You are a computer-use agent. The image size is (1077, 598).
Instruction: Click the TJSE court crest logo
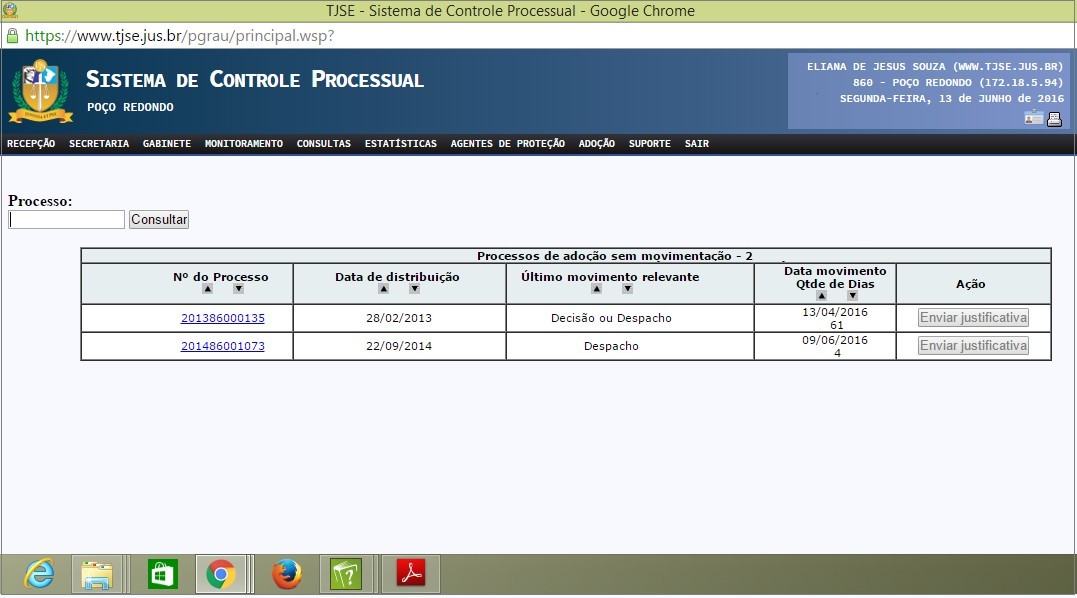pyautogui.click(x=40, y=91)
